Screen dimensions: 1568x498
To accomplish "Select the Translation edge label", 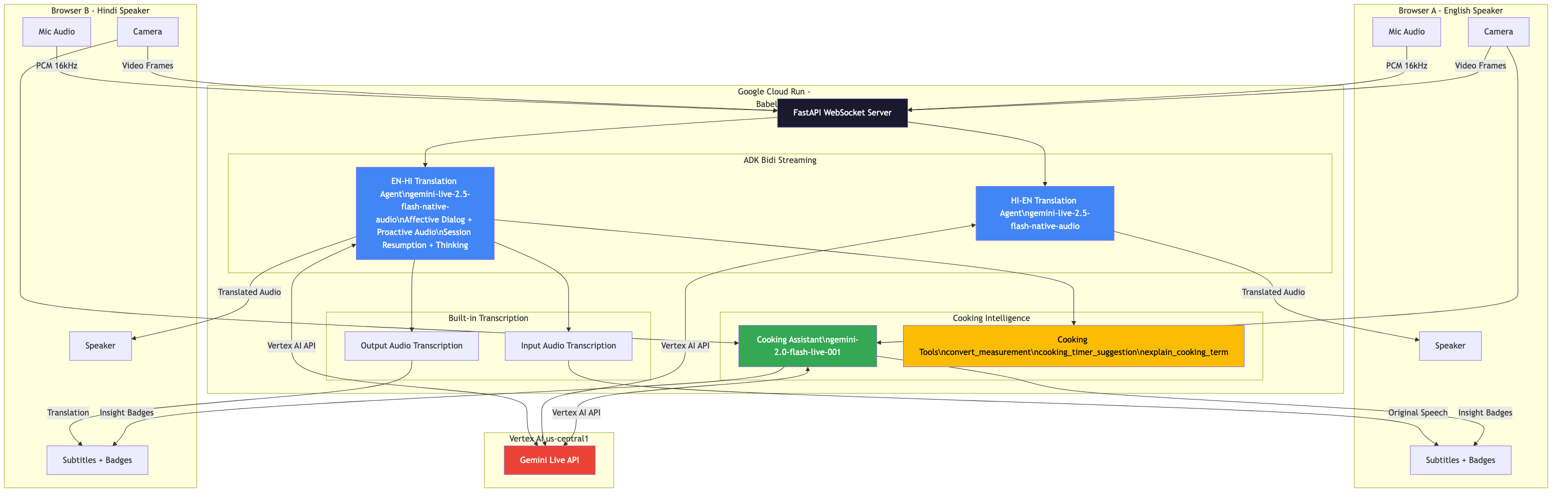I will (x=68, y=413).
